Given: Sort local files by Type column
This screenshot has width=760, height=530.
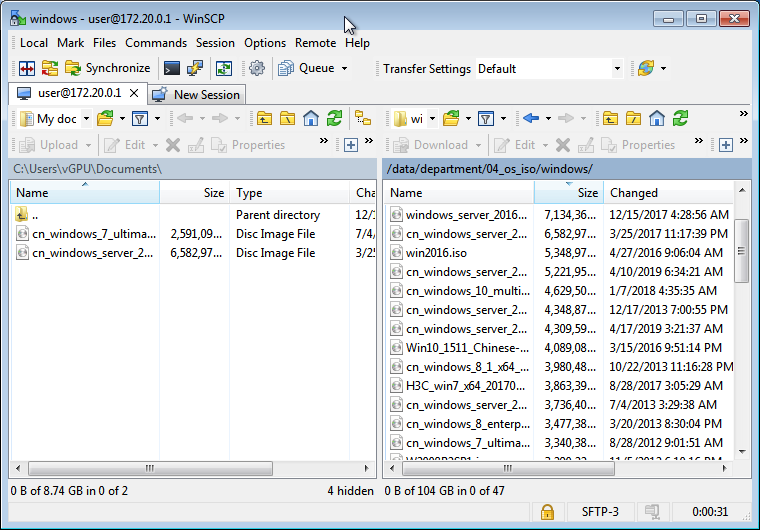Looking at the screenshot, I should (290, 193).
